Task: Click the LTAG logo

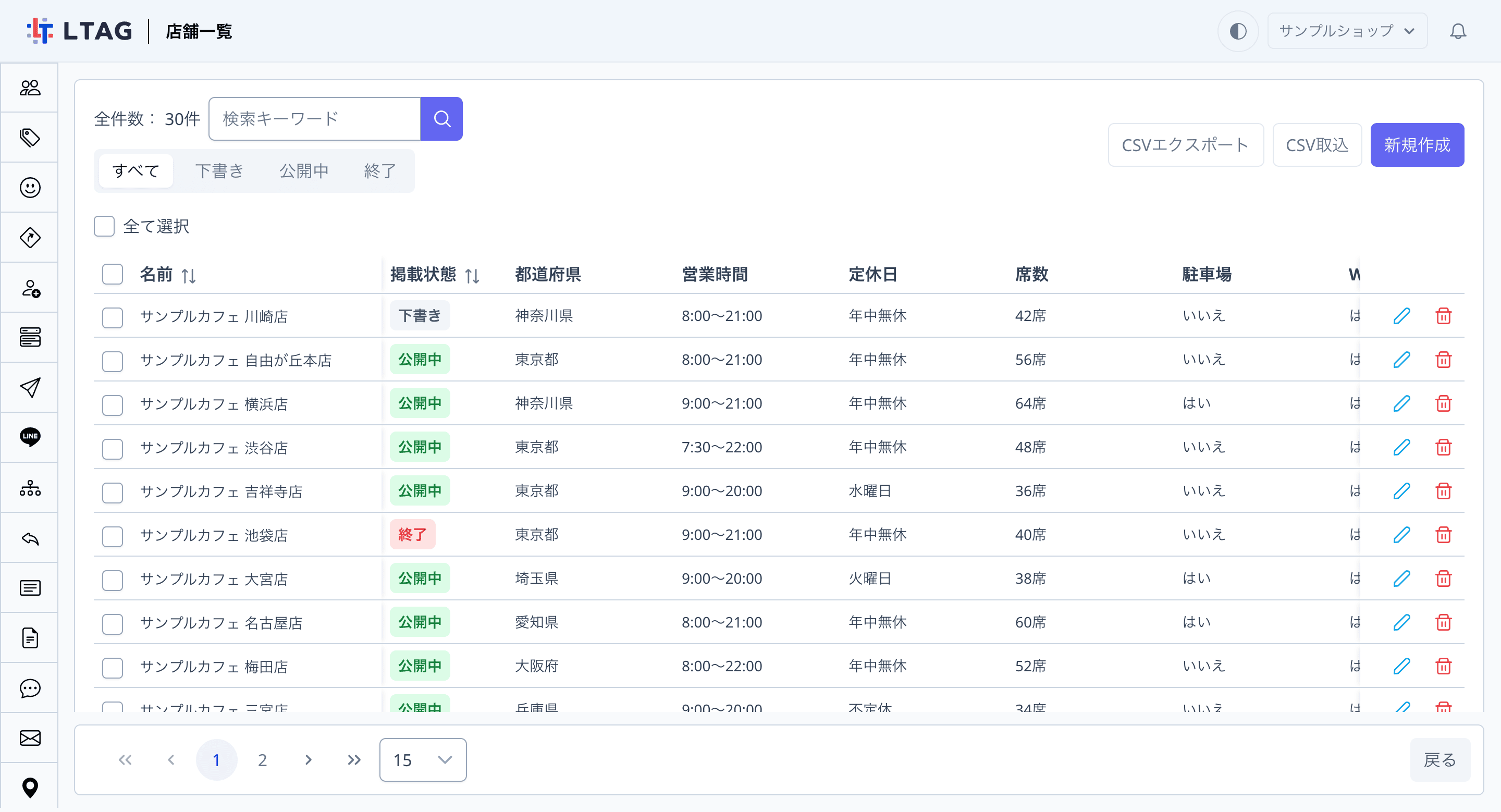Action: pyautogui.click(x=79, y=31)
